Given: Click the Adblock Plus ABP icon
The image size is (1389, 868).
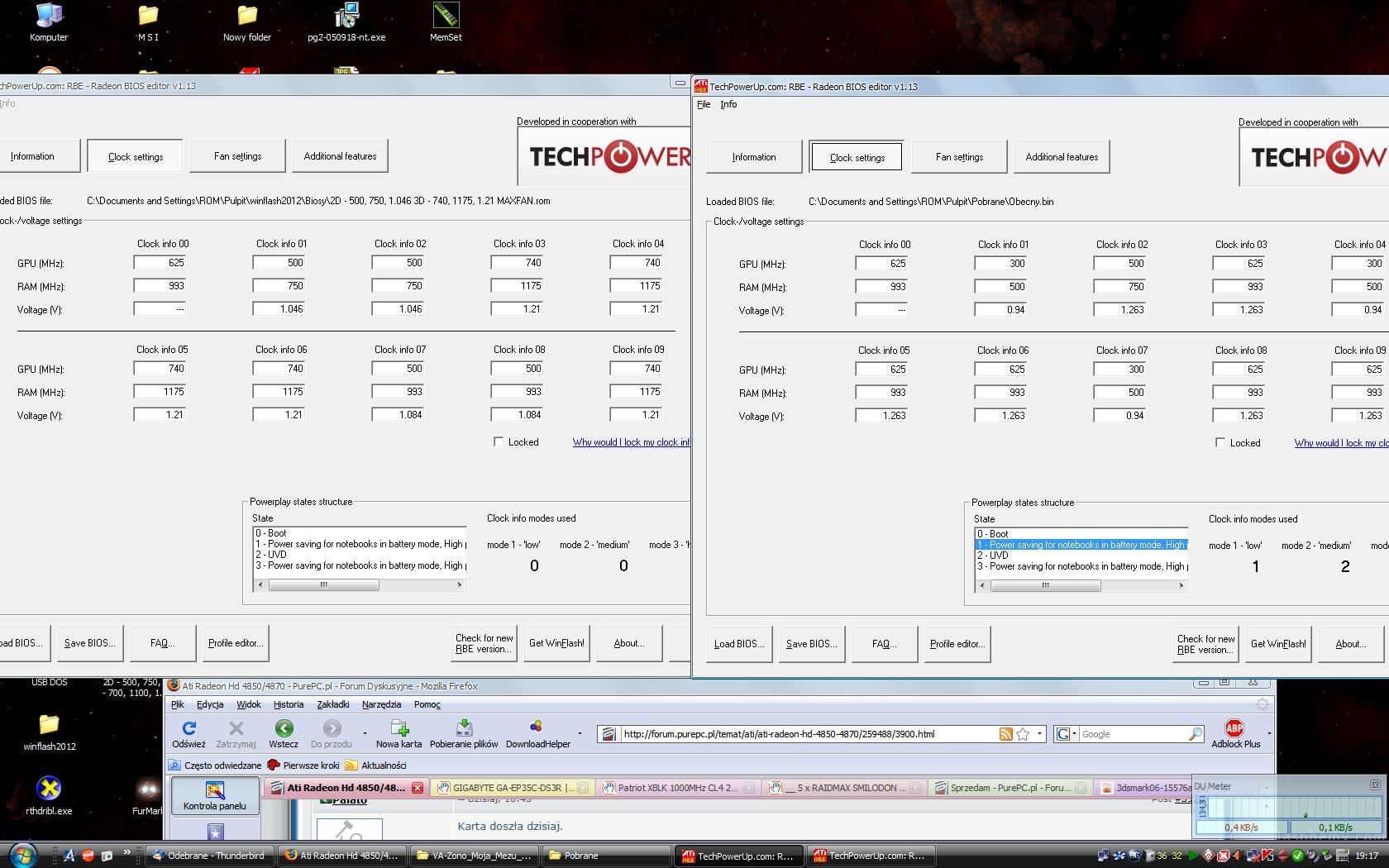Looking at the screenshot, I should [x=1234, y=728].
